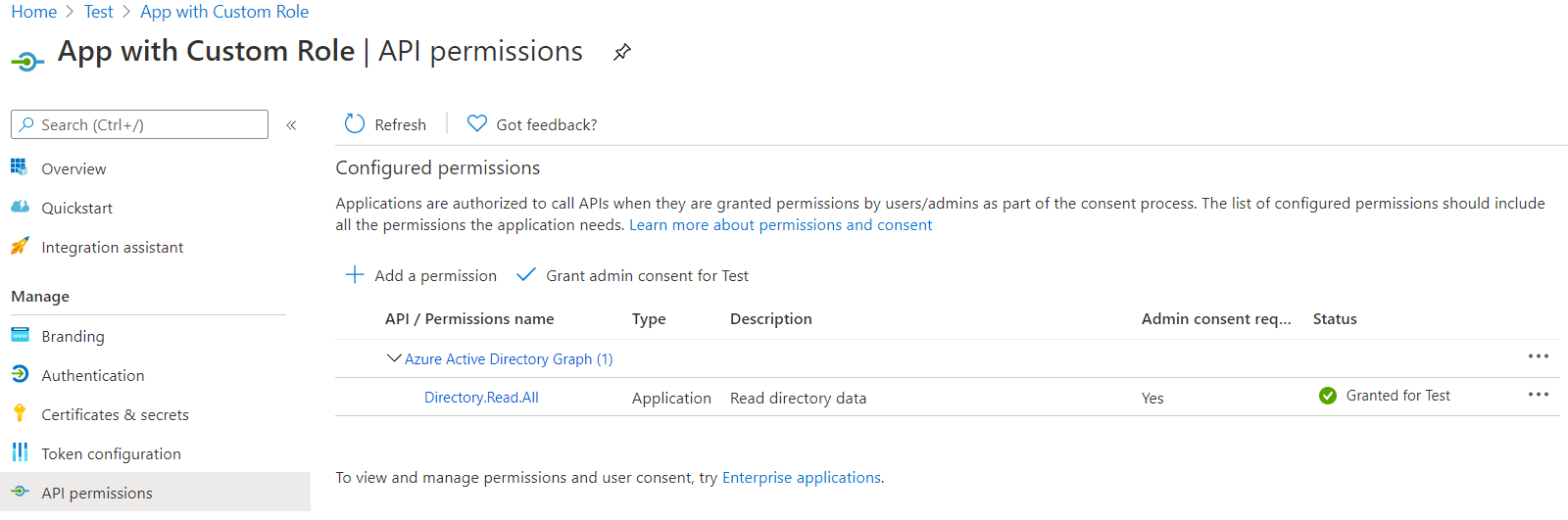Collapse the sidebar with double-chevron icon

(x=291, y=125)
